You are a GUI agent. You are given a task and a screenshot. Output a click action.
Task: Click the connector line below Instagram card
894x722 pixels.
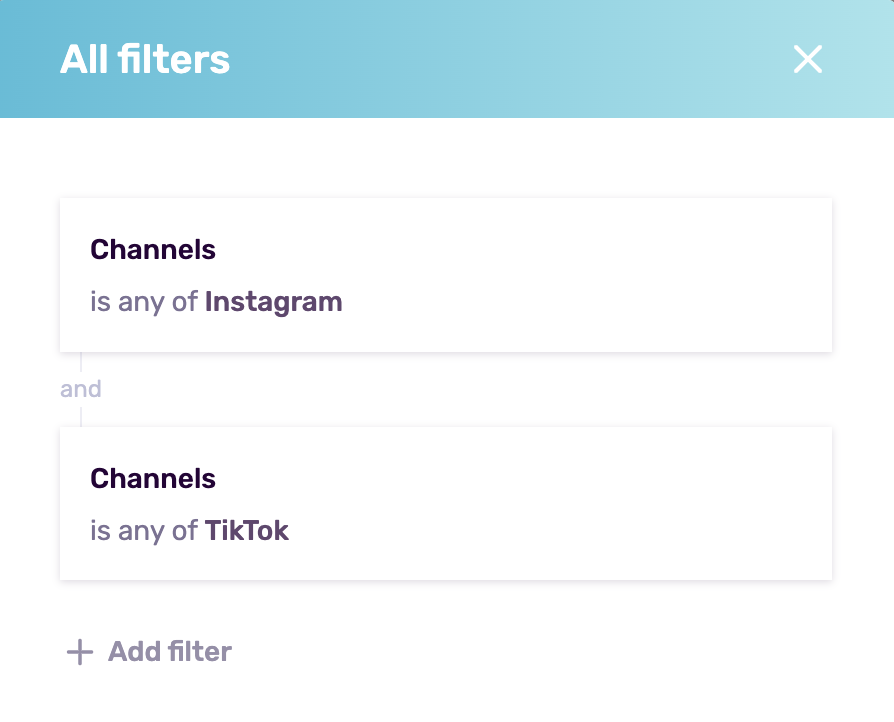pos(81,362)
